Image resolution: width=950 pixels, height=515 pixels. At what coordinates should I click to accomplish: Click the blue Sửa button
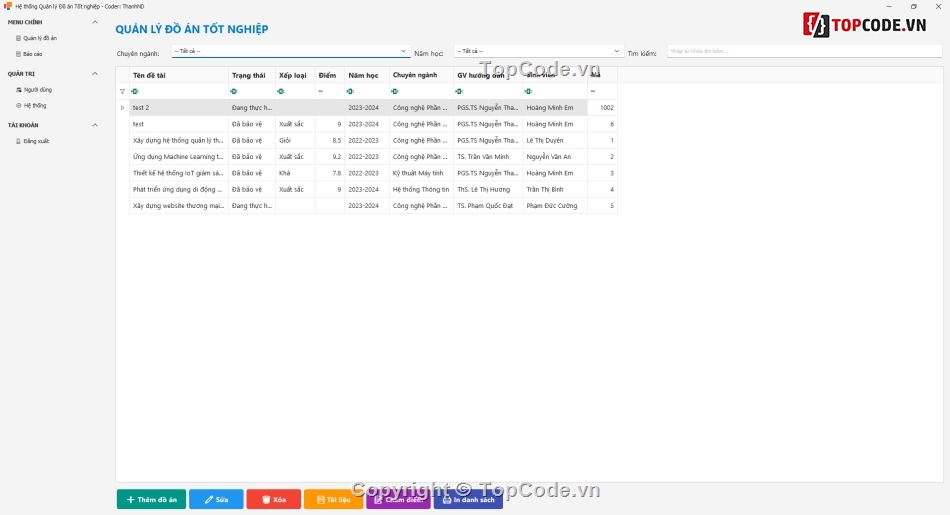(216, 499)
